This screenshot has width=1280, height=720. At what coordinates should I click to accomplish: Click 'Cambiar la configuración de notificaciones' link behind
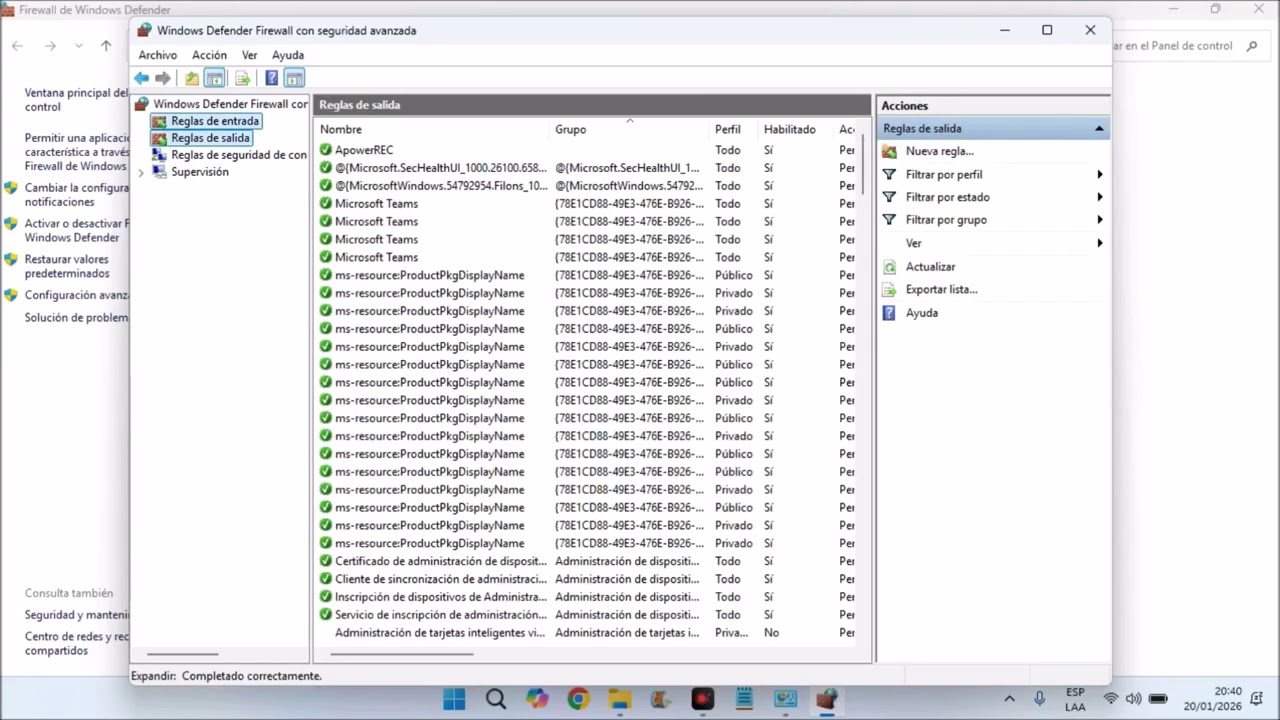(x=76, y=194)
